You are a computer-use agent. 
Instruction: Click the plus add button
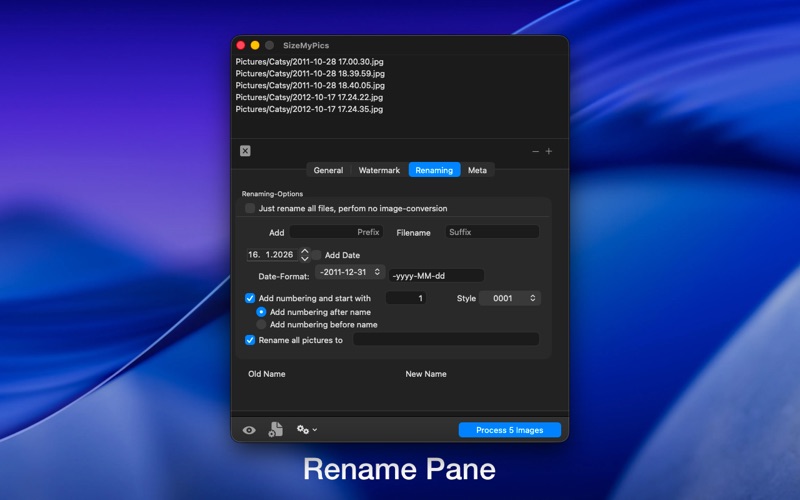549,152
